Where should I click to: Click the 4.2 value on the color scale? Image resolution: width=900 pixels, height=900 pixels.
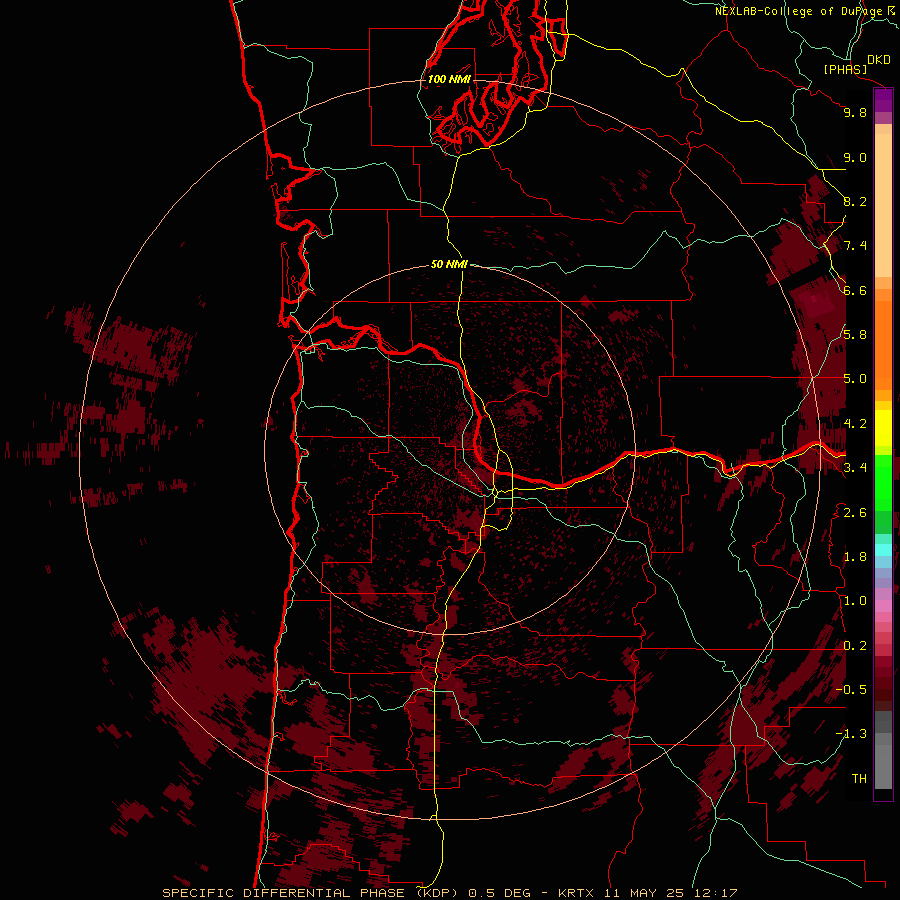(855, 424)
